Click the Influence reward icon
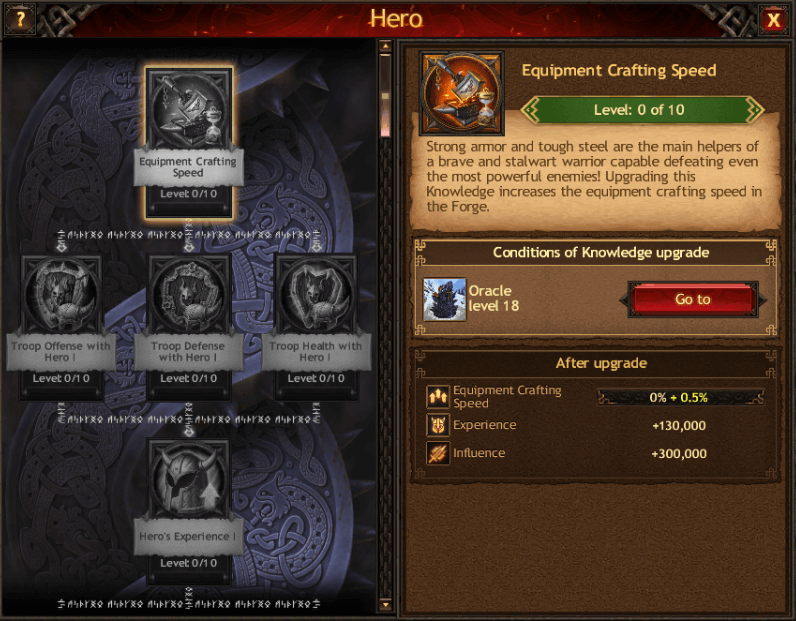The width and height of the screenshot is (796, 621). (x=438, y=453)
